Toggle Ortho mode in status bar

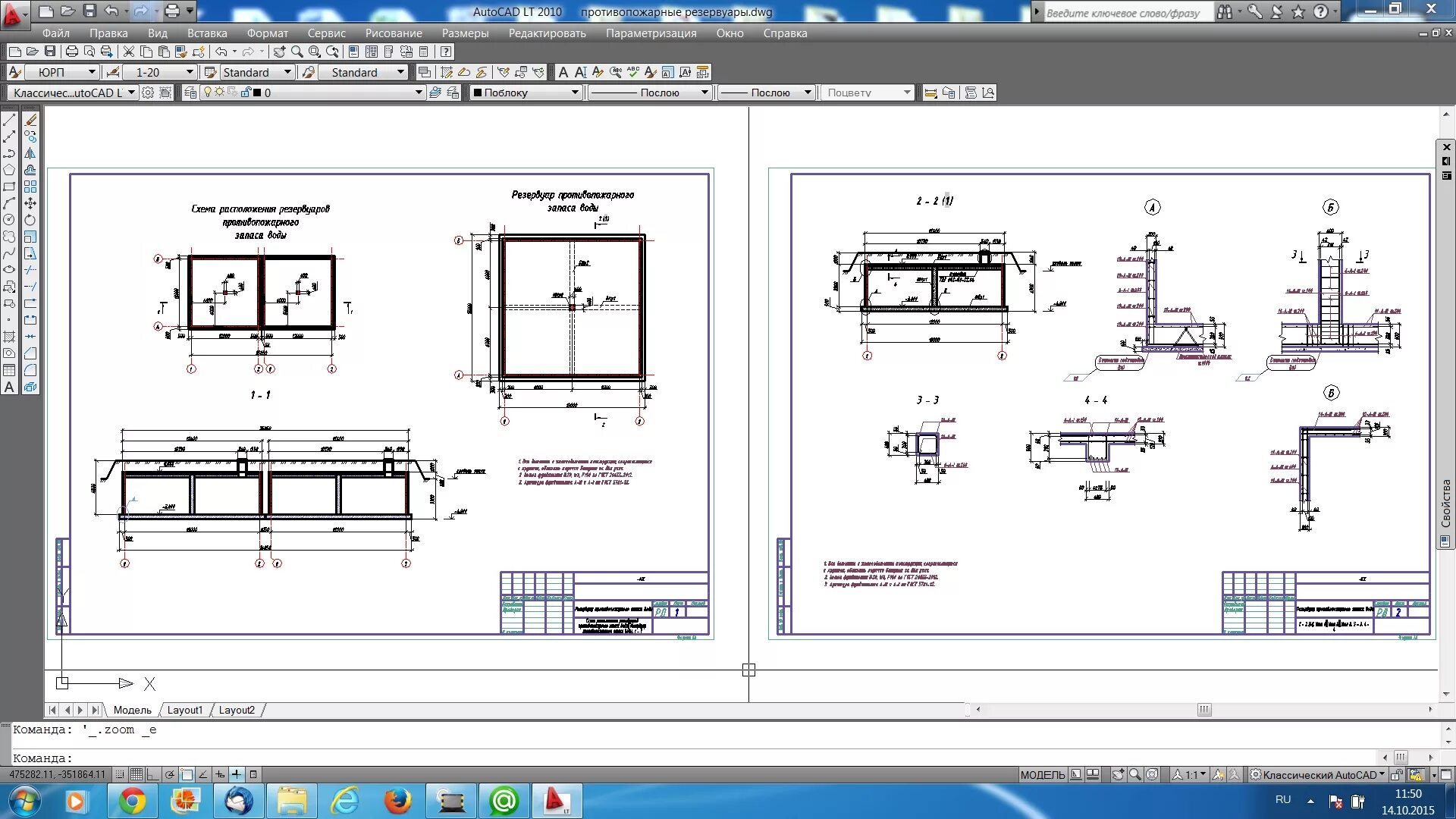pyautogui.click(x=153, y=774)
